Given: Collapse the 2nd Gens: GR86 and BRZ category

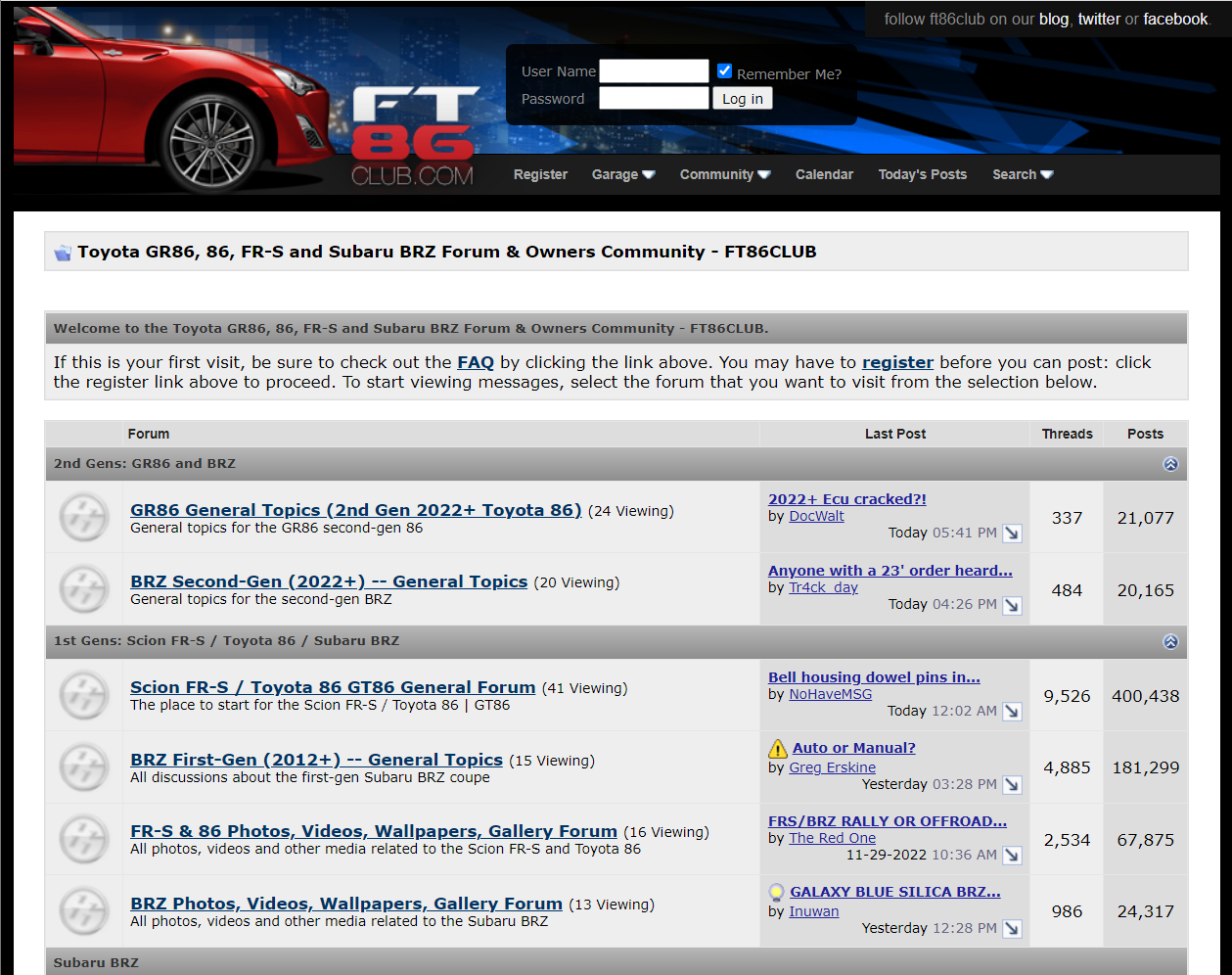Looking at the screenshot, I should pyautogui.click(x=1170, y=464).
